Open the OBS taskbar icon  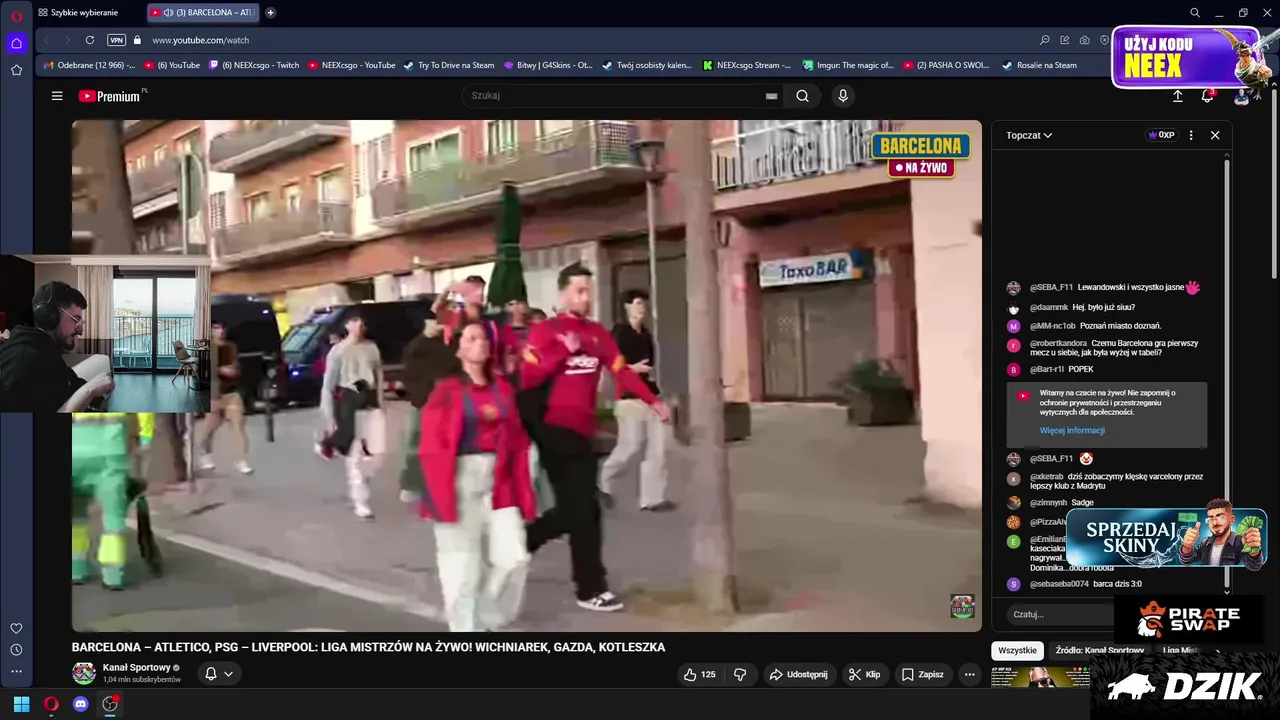111,704
